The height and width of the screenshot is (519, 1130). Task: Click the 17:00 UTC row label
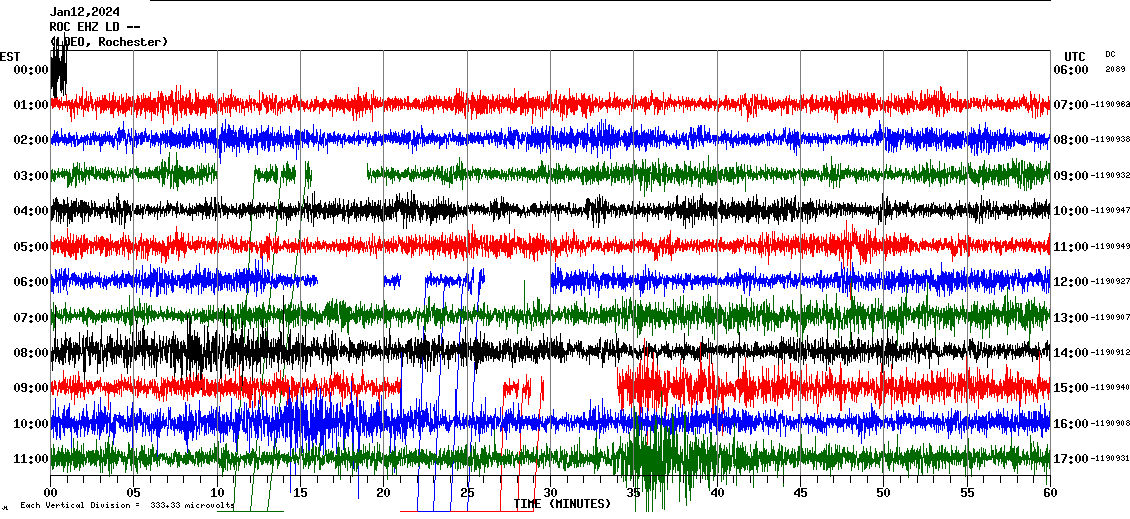coord(1069,459)
